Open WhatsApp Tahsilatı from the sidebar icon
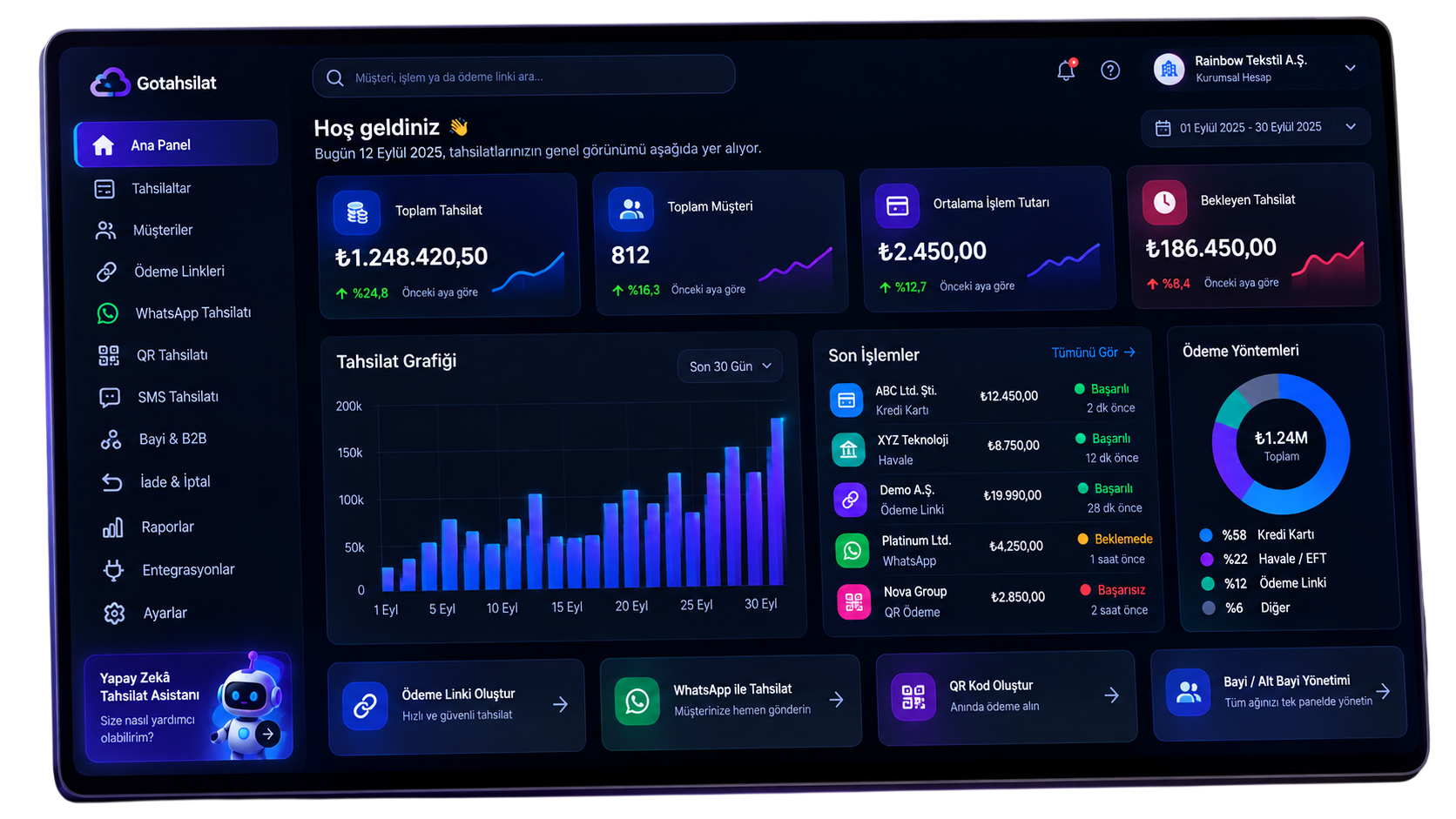This screenshot has height=819, width=1456. 107,313
